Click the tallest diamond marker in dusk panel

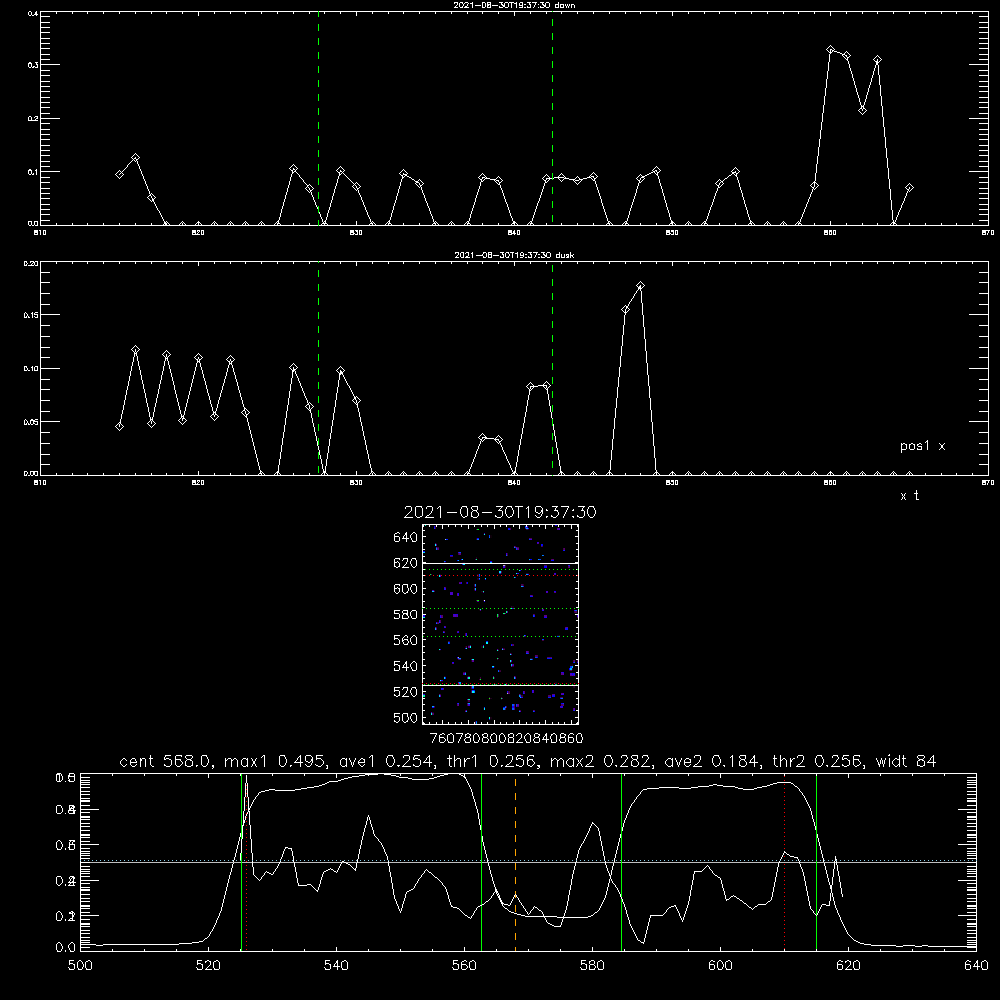[x=640, y=286]
